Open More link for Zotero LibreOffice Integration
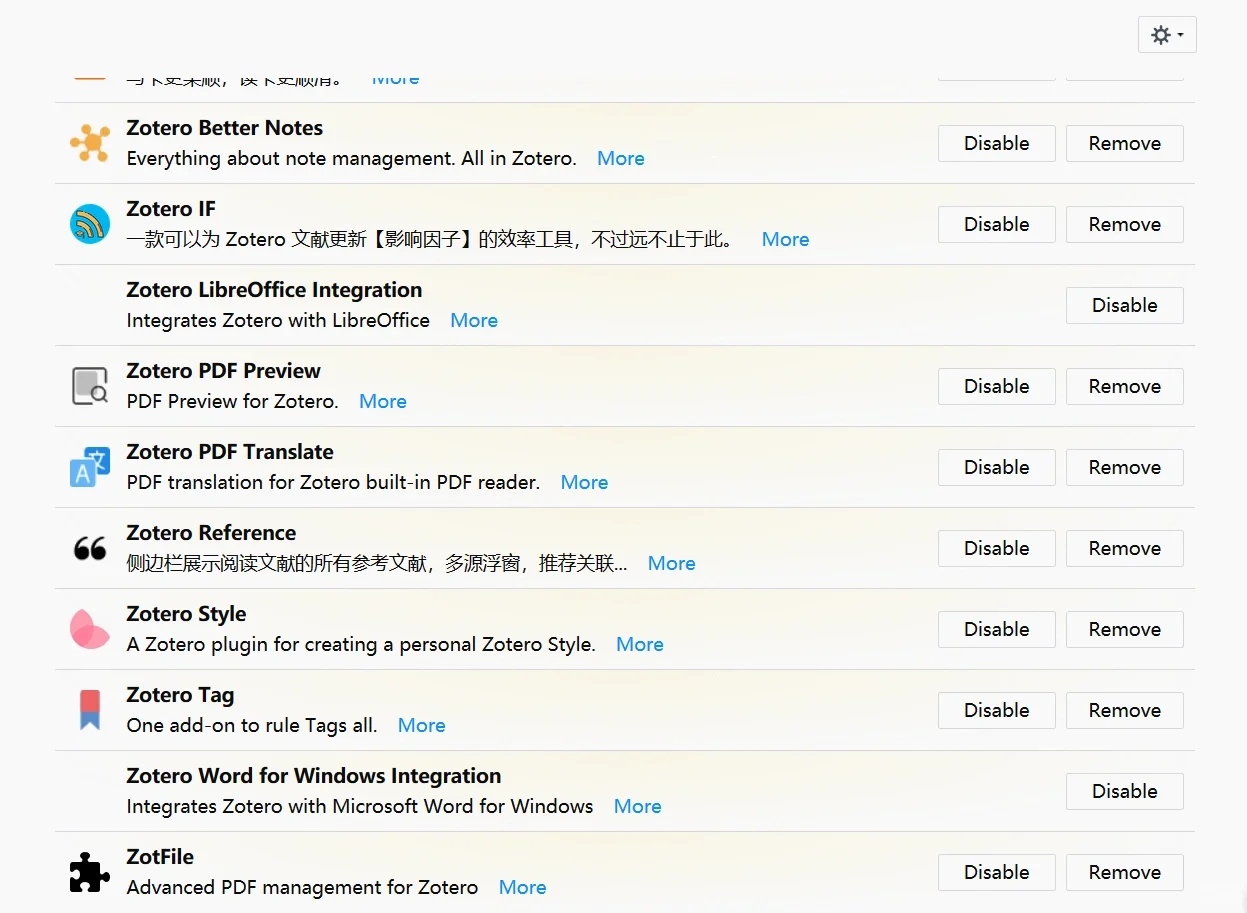 [474, 320]
